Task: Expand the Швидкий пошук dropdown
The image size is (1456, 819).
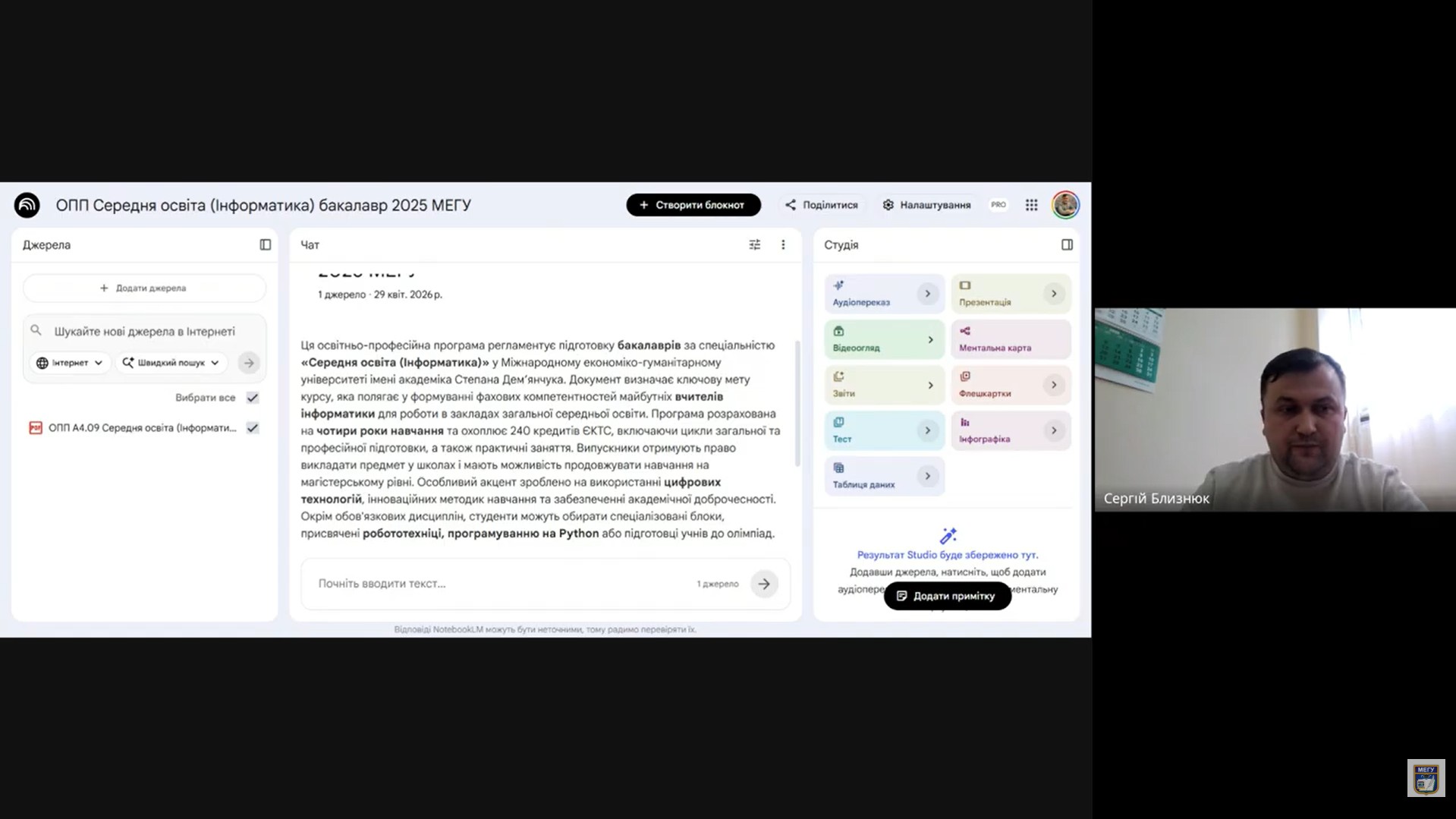Action: point(171,363)
